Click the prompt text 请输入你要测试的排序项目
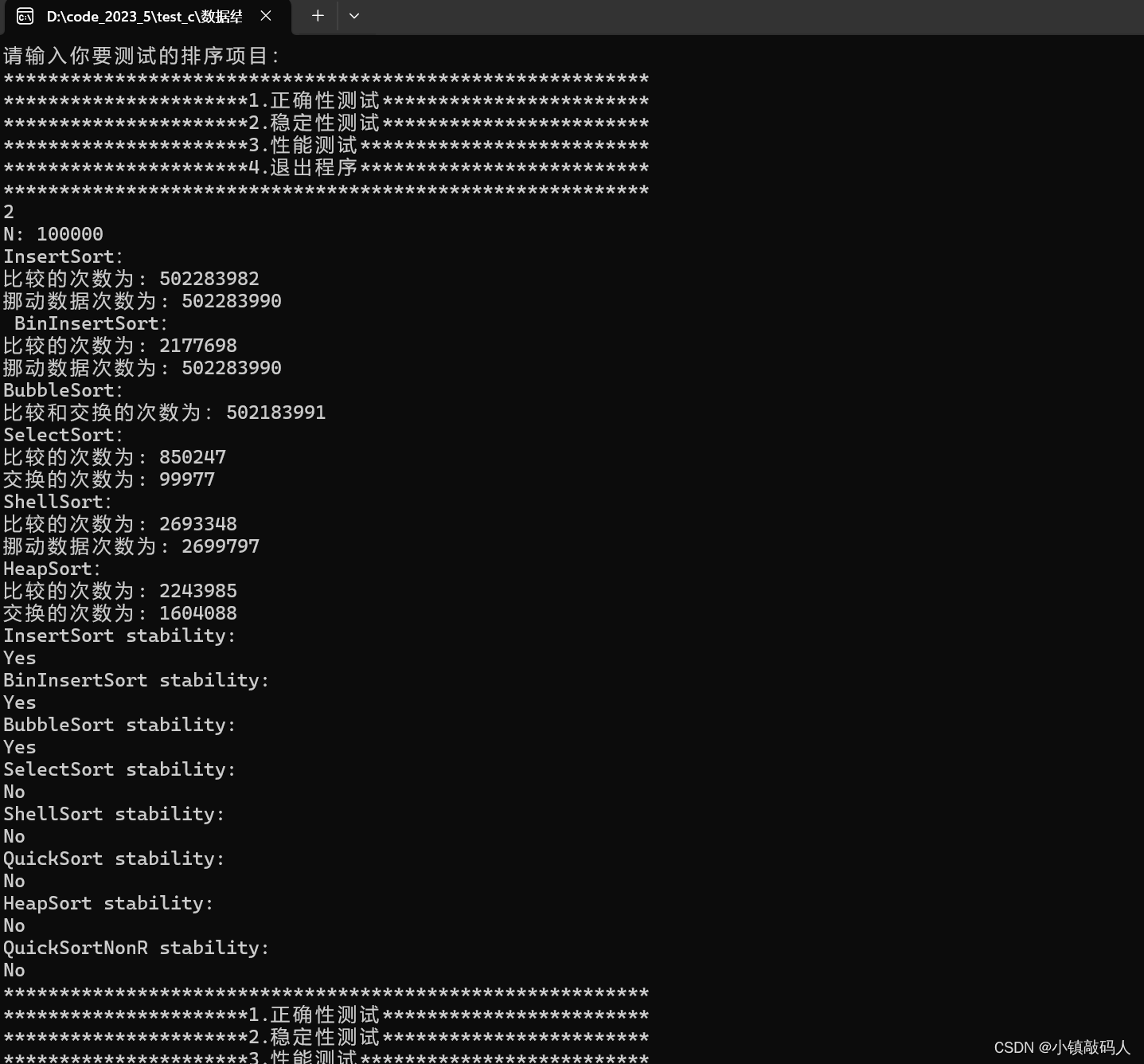 tap(142, 56)
